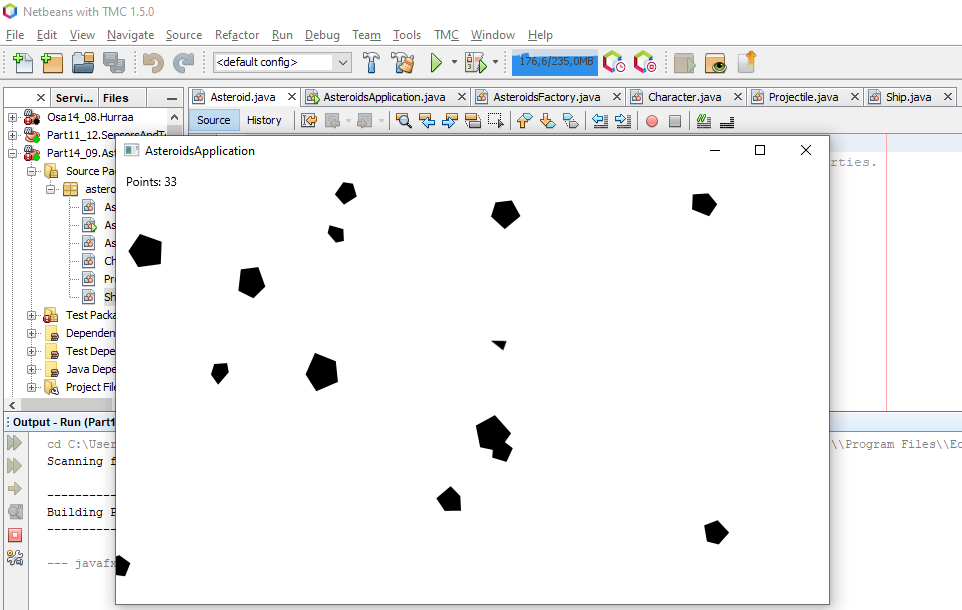Open the Refactor menu
The height and width of the screenshot is (610, 962).
(237, 35)
